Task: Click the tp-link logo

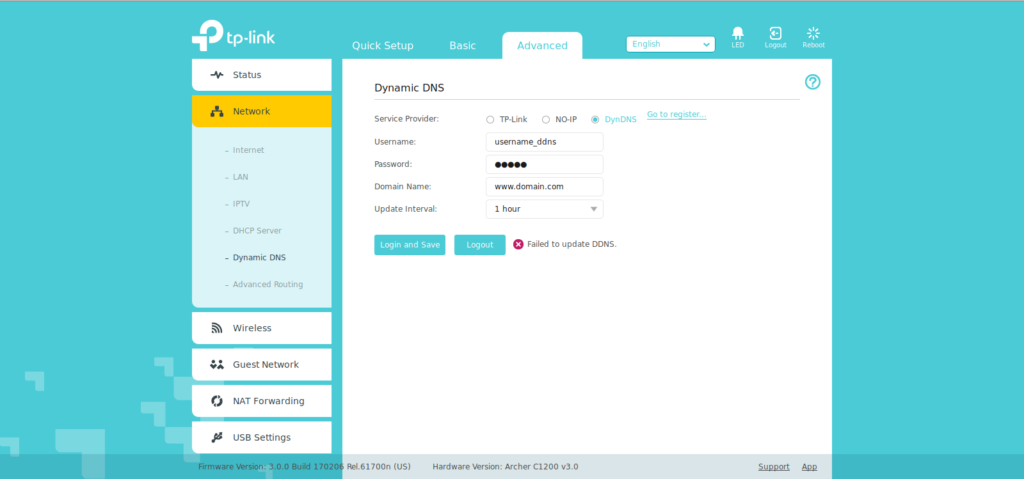Action: coord(233,35)
